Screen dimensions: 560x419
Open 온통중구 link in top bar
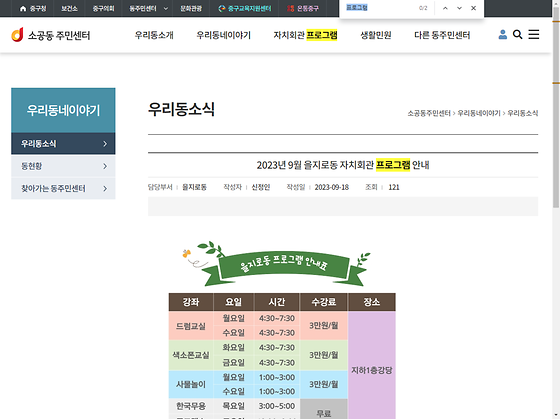click(303, 9)
